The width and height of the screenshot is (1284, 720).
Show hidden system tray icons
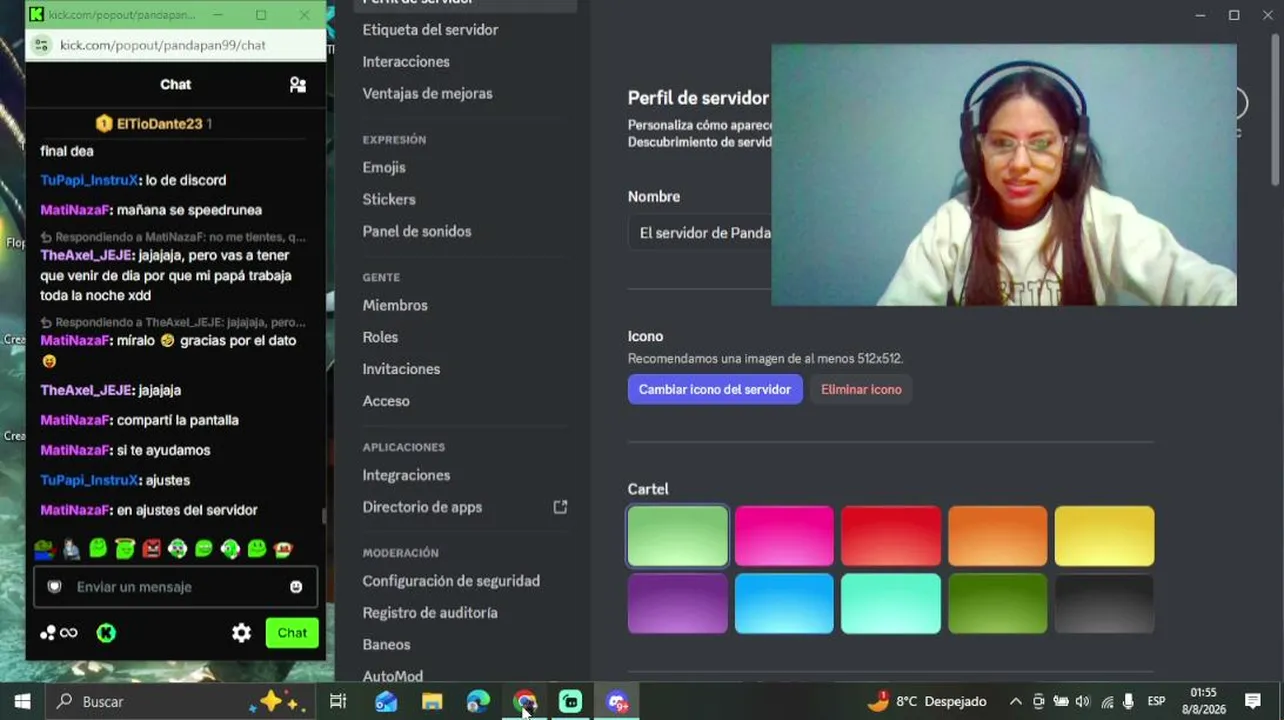coord(1016,702)
